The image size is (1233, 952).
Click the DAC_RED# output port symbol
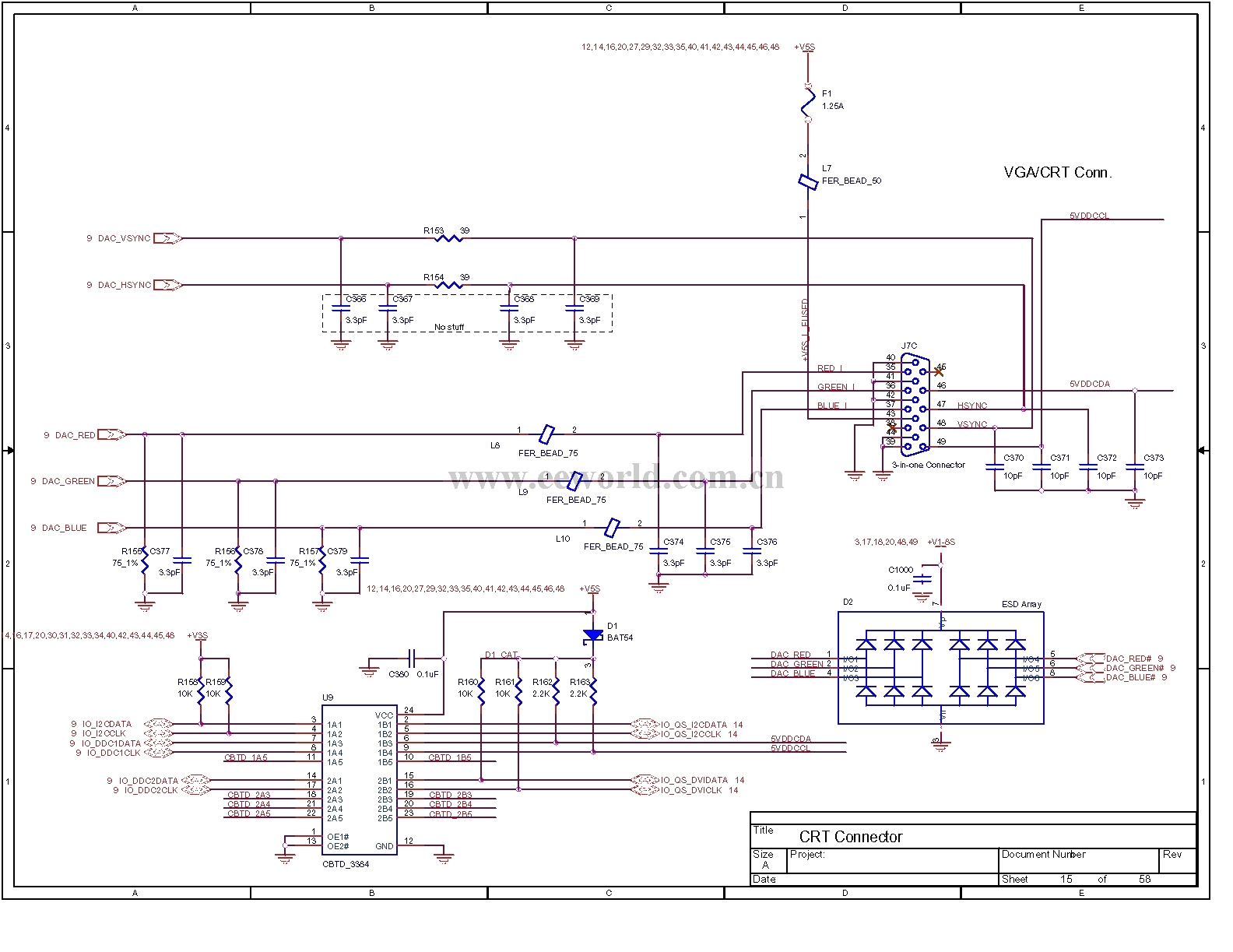[1091, 659]
